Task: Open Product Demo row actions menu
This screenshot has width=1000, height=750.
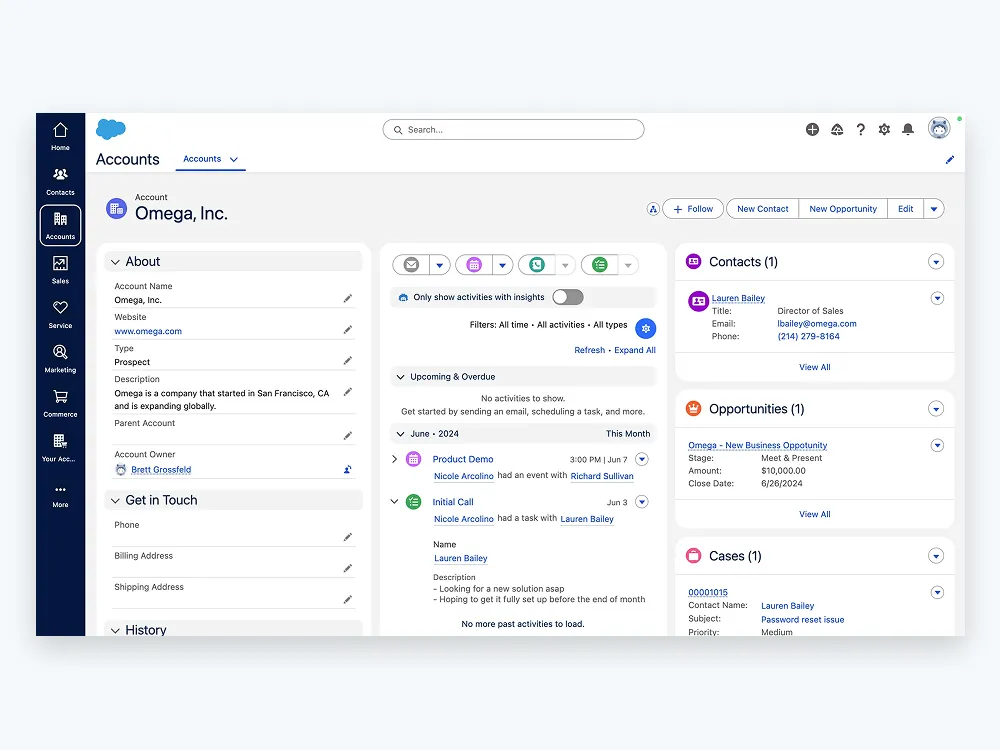Action: 642,459
